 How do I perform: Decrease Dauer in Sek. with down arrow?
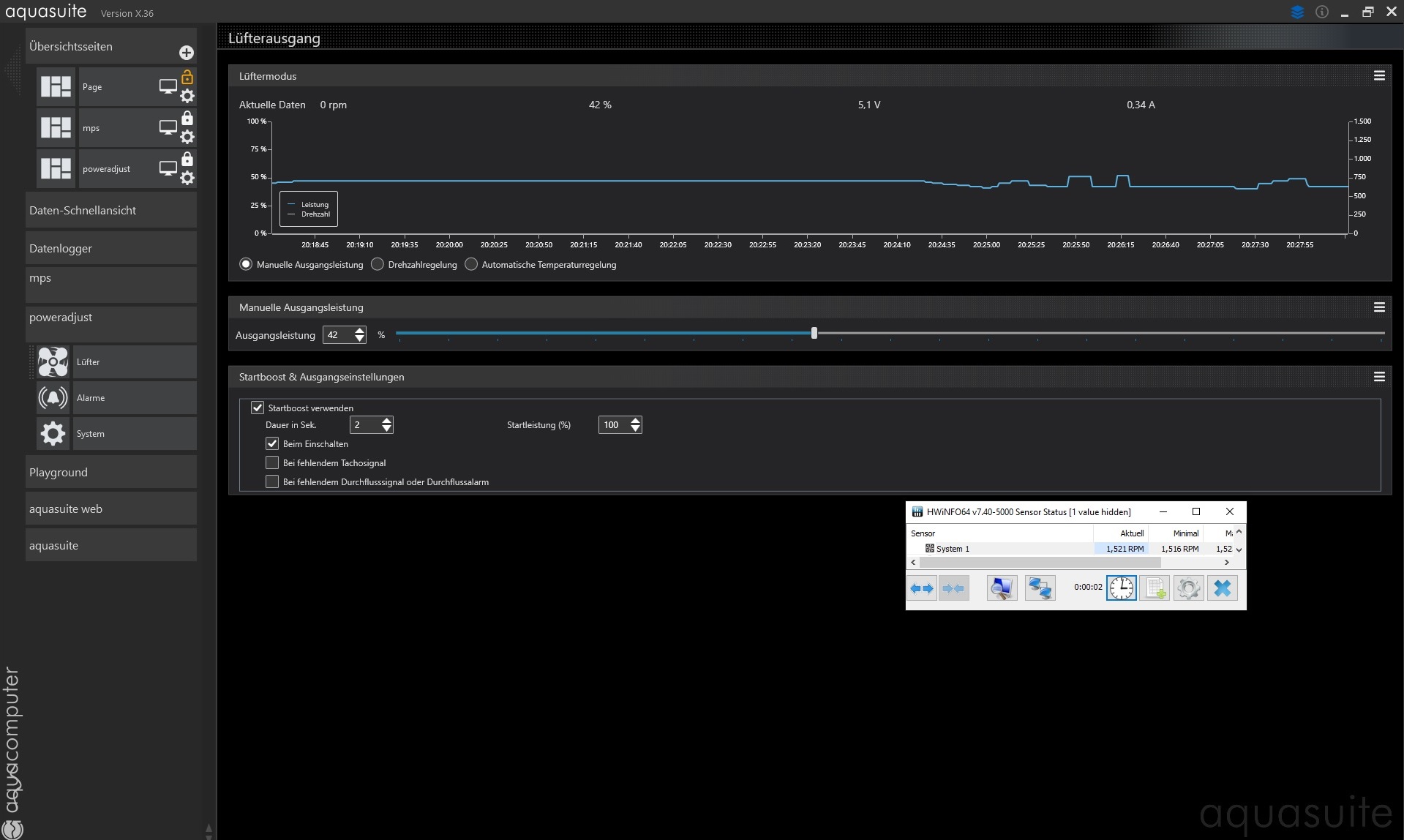(x=386, y=429)
